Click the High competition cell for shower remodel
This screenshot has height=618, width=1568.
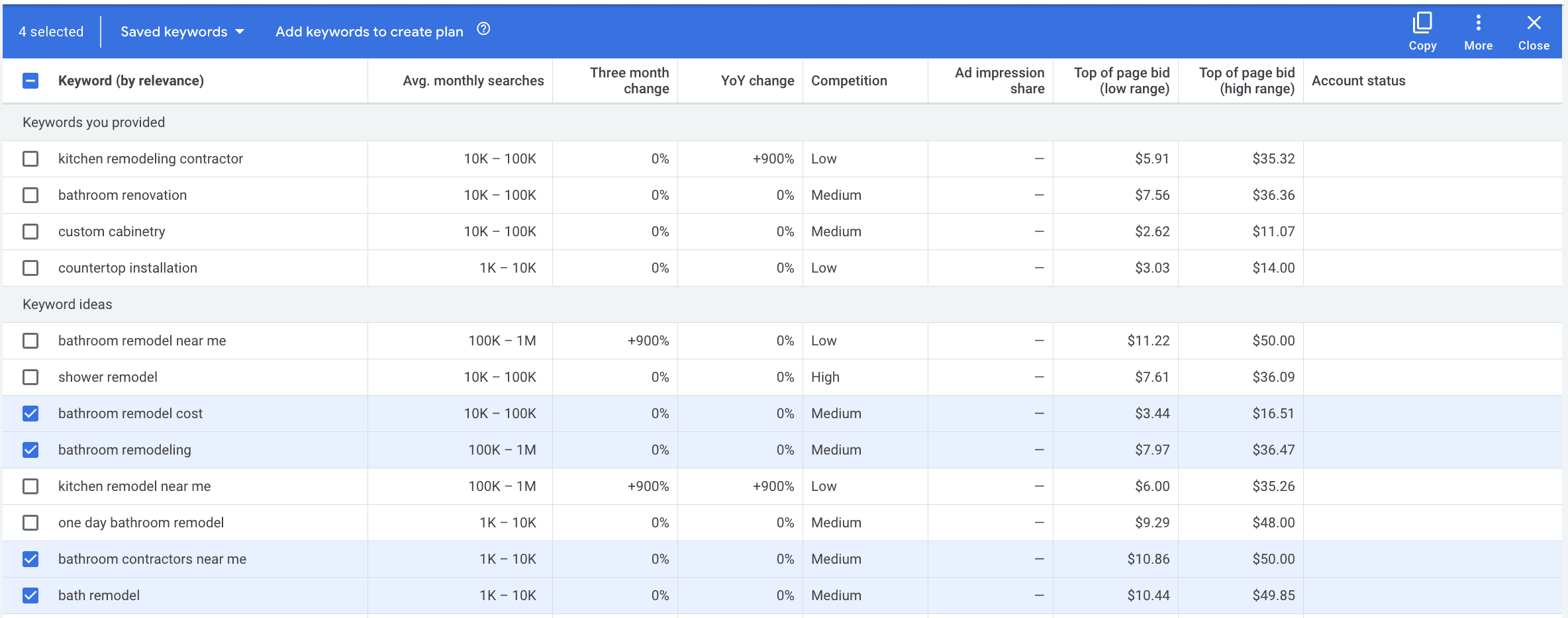coord(825,377)
